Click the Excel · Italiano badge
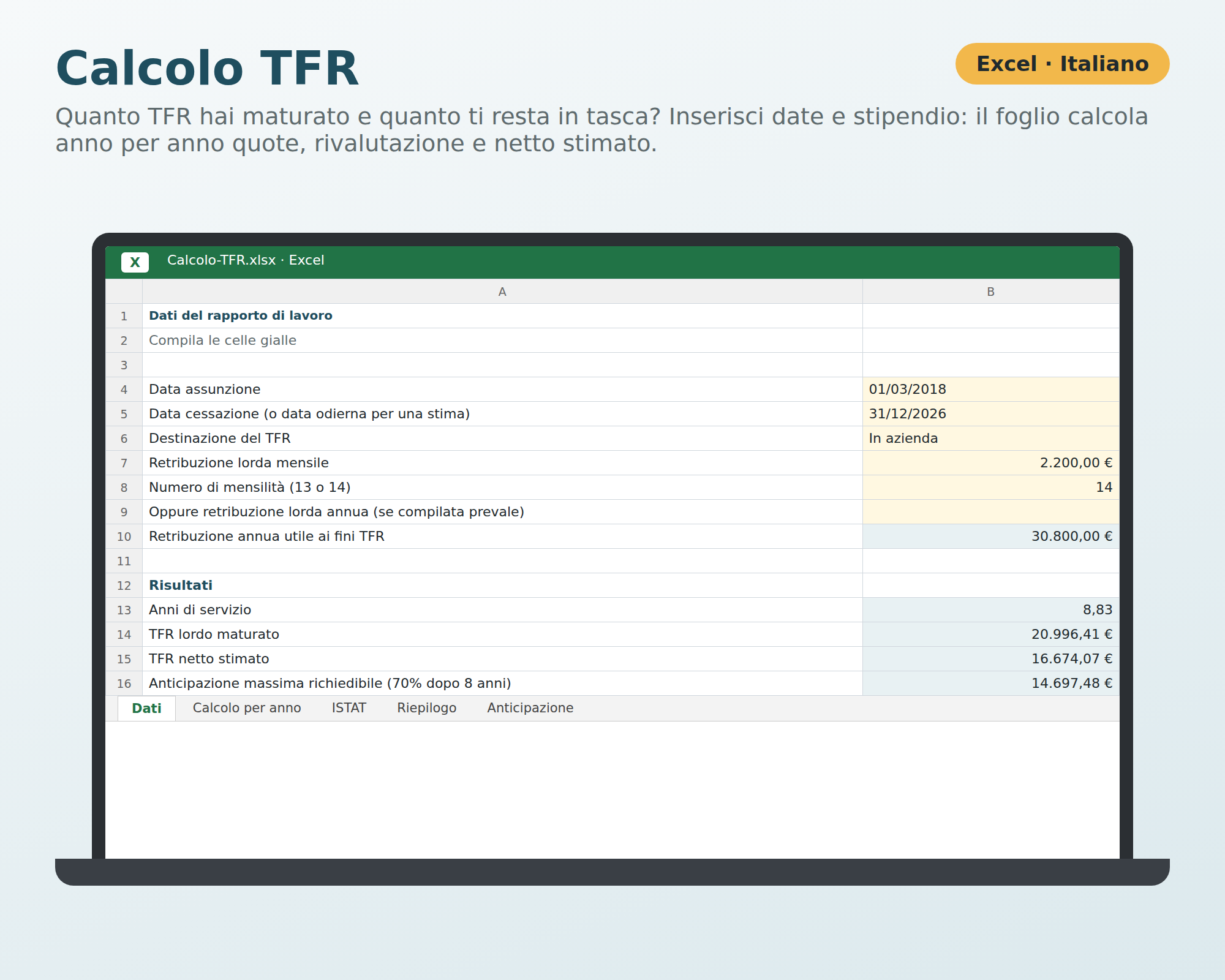This screenshot has width=1225, height=980. click(x=1063, y=64)
